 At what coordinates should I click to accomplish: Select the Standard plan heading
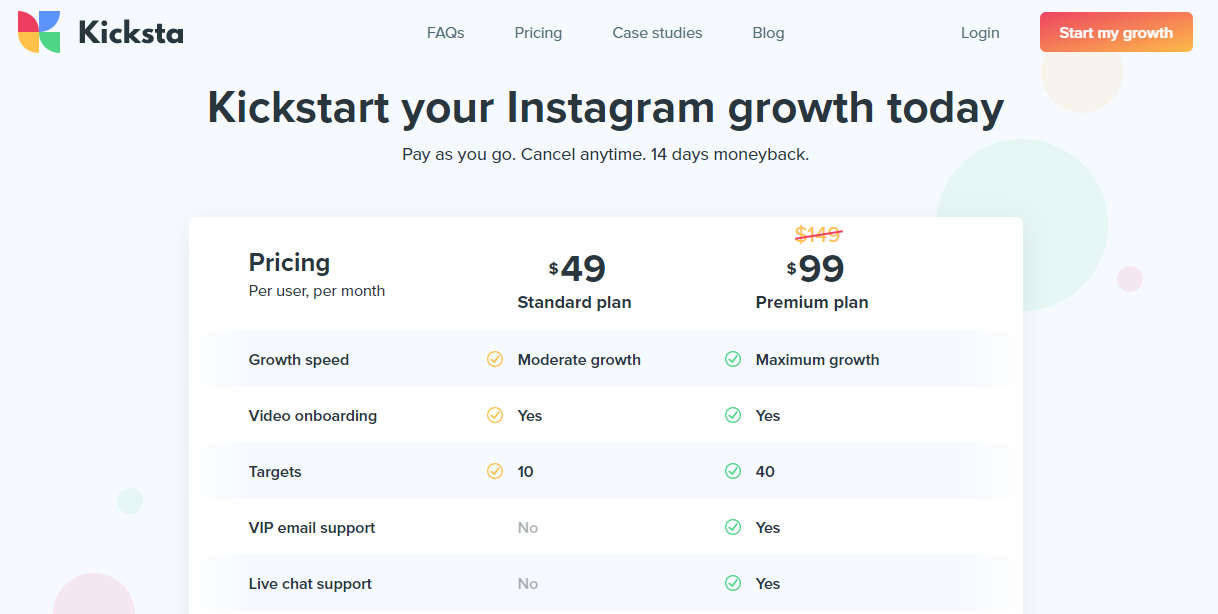[574, 302]
